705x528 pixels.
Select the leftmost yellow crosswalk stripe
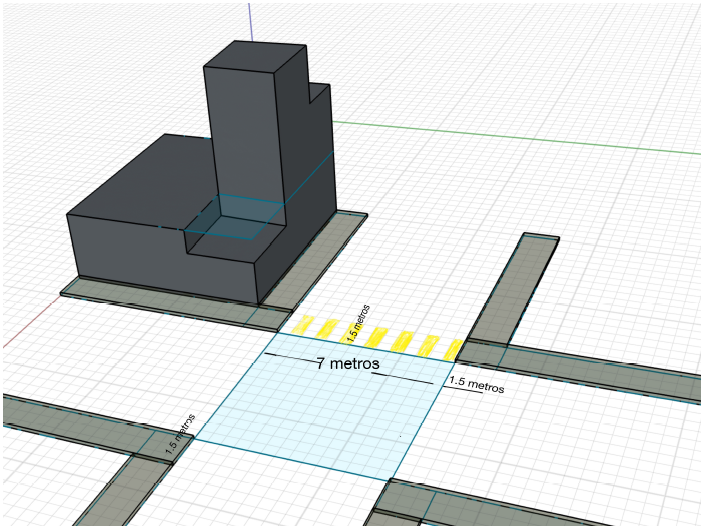coord(301,326)
